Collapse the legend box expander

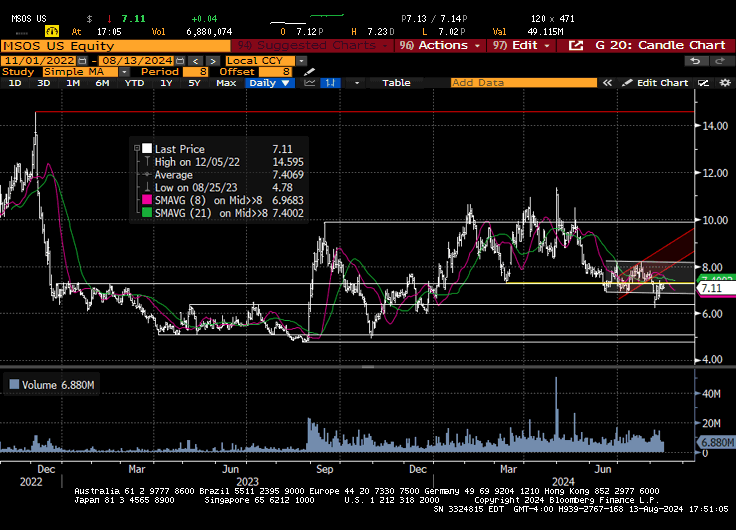tap(137, 148)
